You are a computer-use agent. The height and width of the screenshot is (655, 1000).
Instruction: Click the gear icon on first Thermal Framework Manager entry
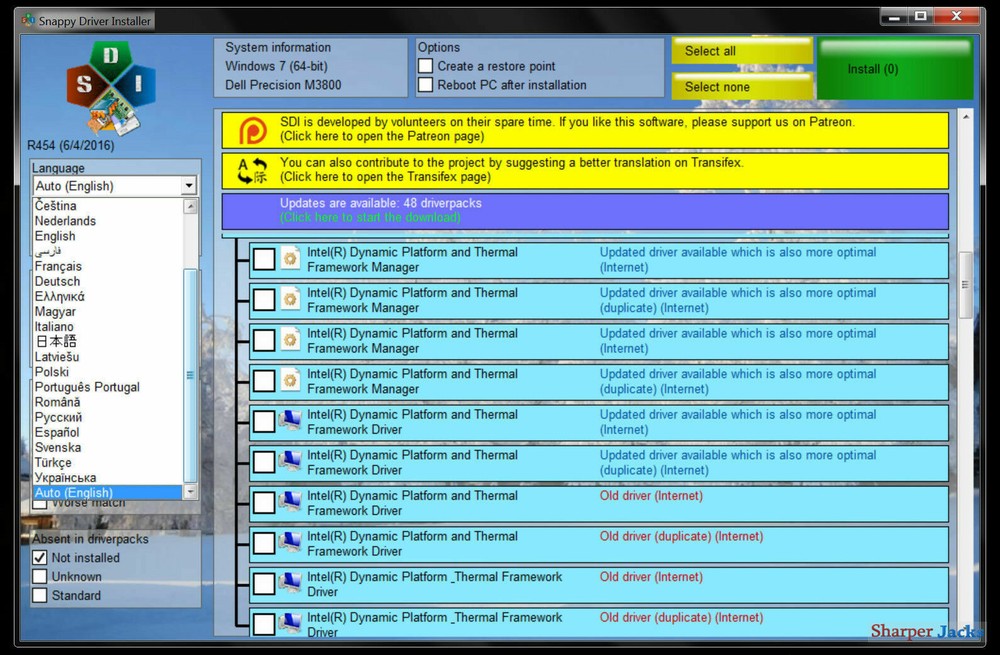(x=288, y=259)
